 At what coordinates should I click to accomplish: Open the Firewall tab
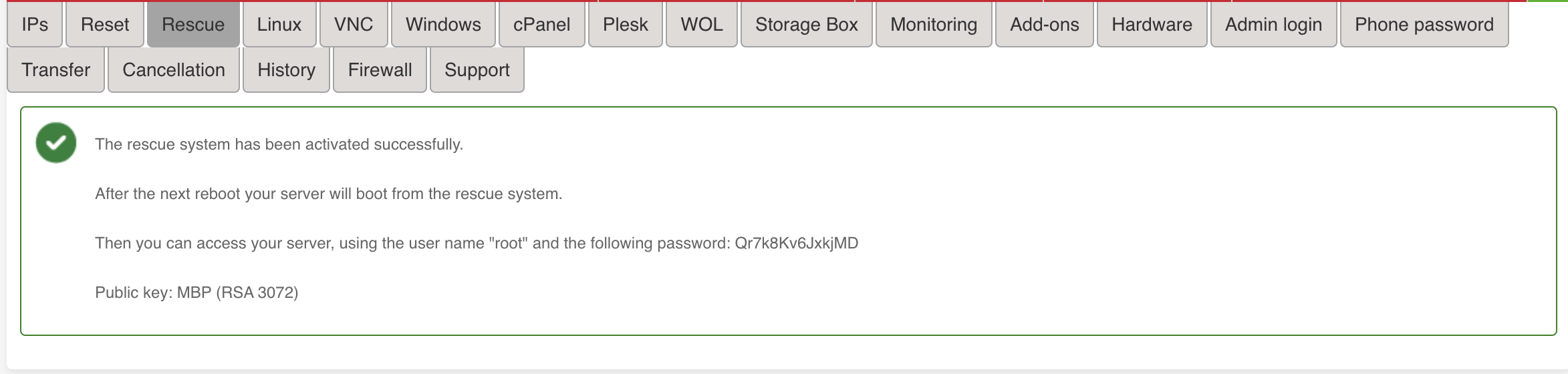click(x=380, y=70)
